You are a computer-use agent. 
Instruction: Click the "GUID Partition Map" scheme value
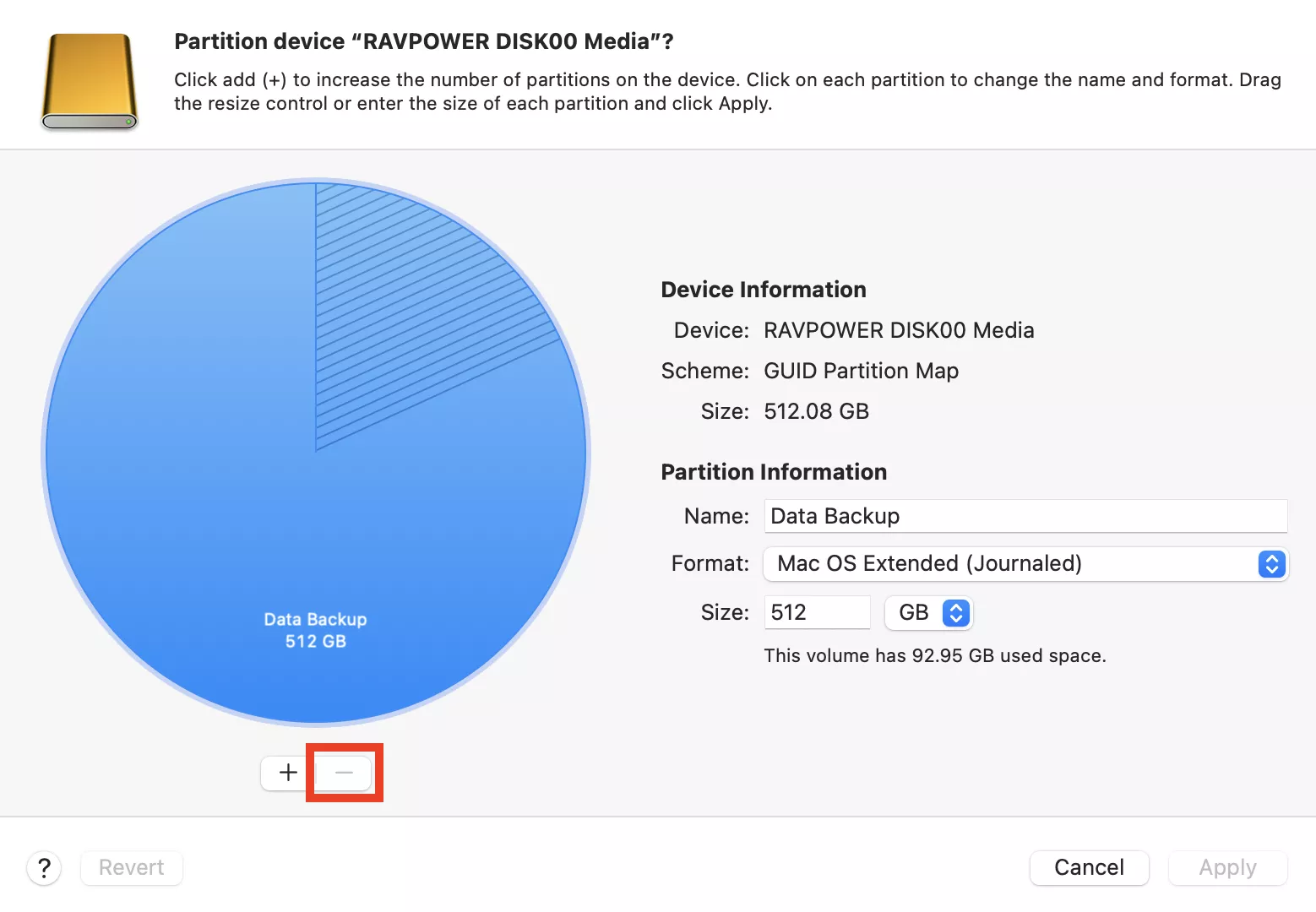point(861,371)
